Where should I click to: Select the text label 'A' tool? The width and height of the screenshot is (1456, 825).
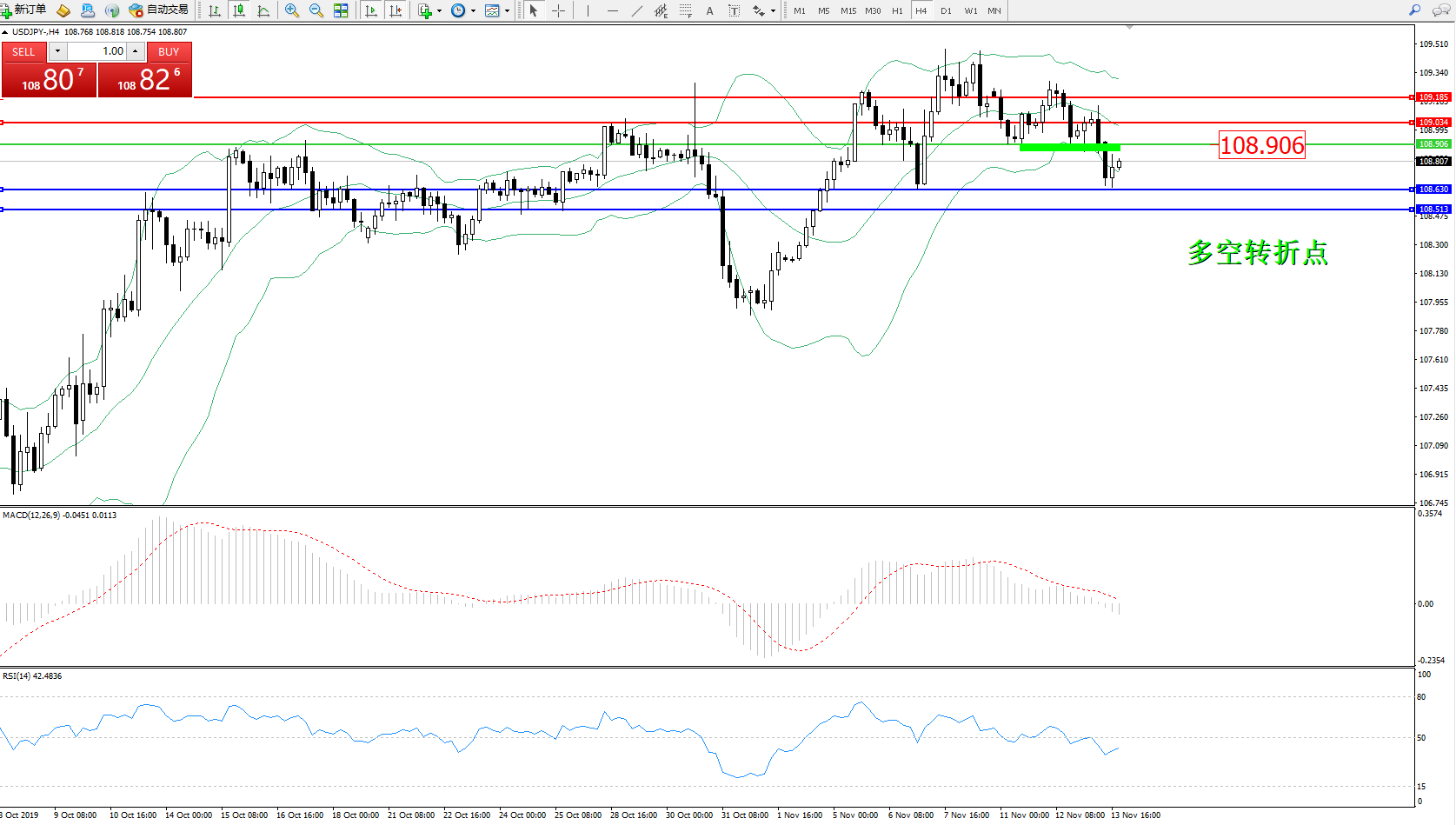pyautogui.click(x=709, y=10)
